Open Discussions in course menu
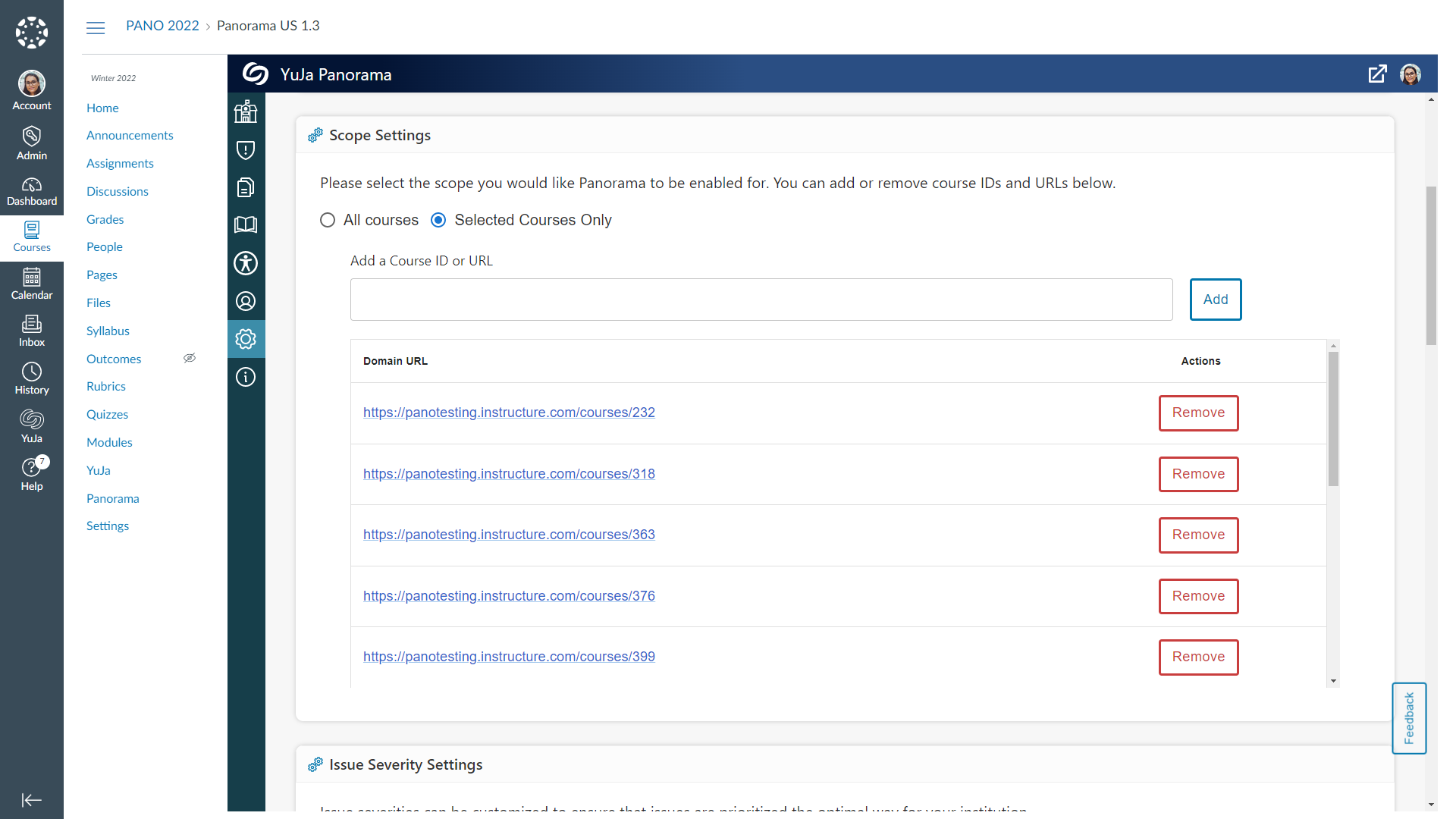 [x=118, y=191]
